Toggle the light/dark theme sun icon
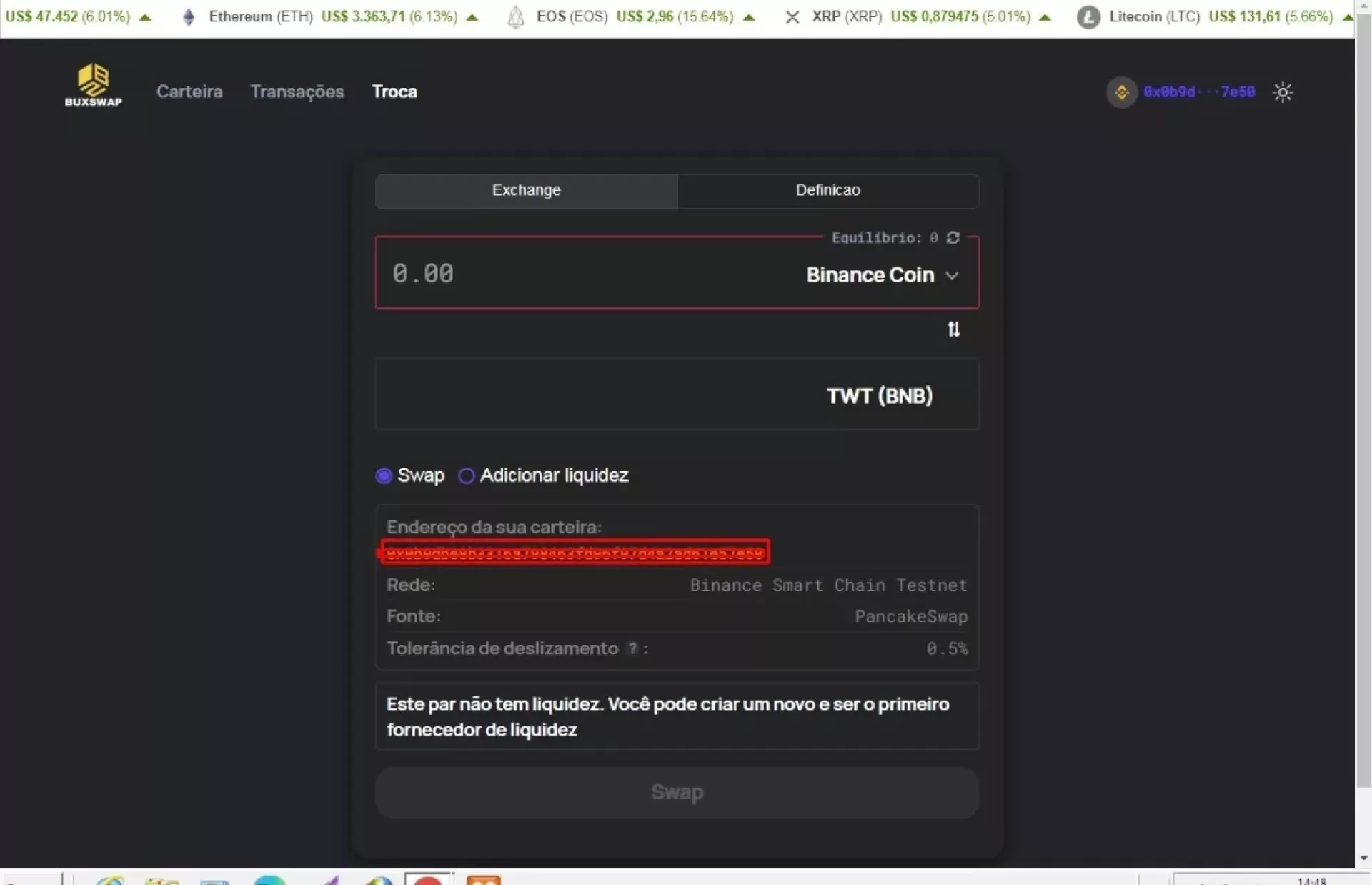Image resolution: width=1372 pixels, height=885 pixels. pos(1282,92)
